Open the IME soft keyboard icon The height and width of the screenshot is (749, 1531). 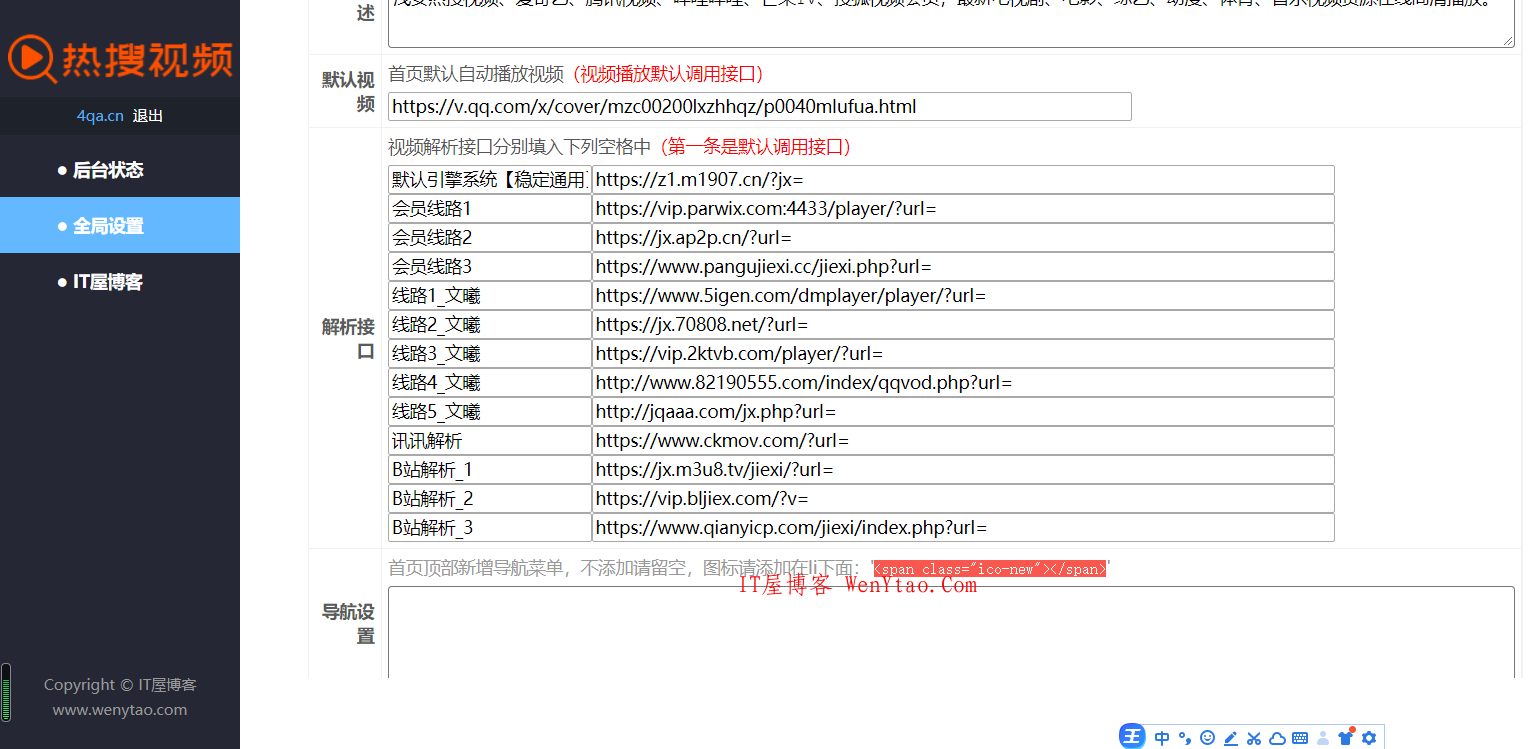[x=1300, y=738]
